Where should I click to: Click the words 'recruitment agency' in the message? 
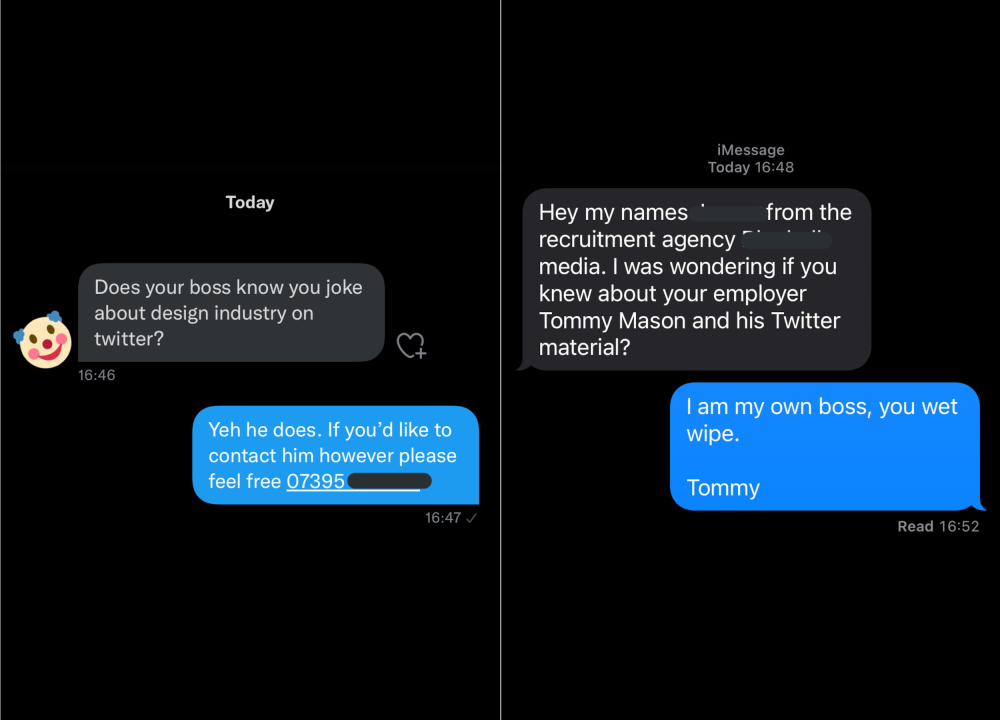(636, 240)
